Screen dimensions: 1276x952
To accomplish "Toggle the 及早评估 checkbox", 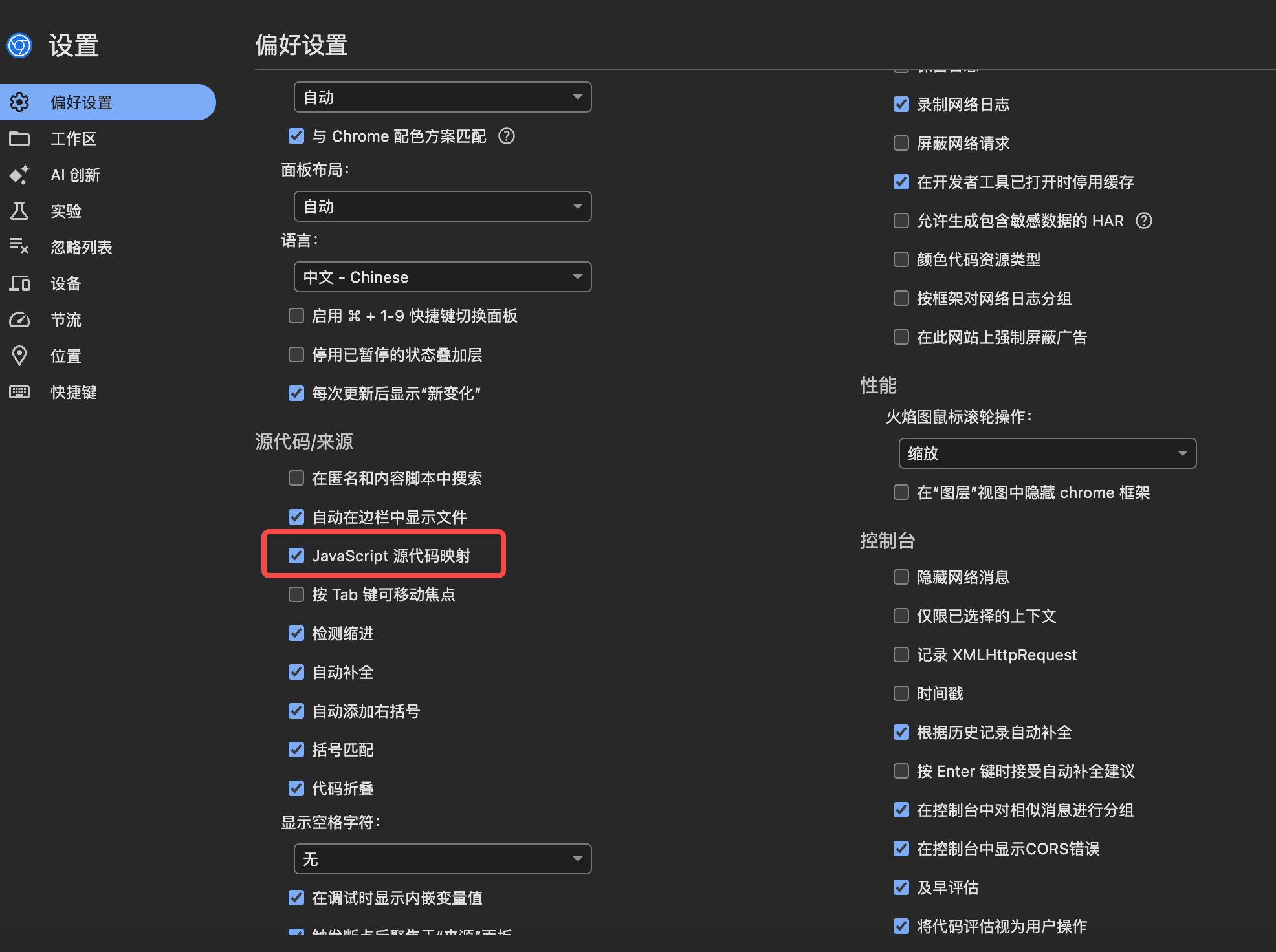I will click(901, 887).
